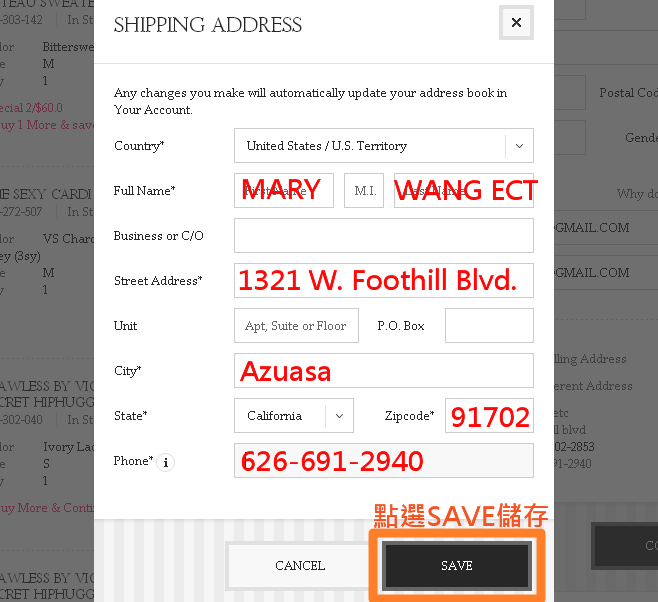Image resolution: width=658 pixels, height=602 pixels.
Task: Select the California state combo box
Action: tap(294, 416)
